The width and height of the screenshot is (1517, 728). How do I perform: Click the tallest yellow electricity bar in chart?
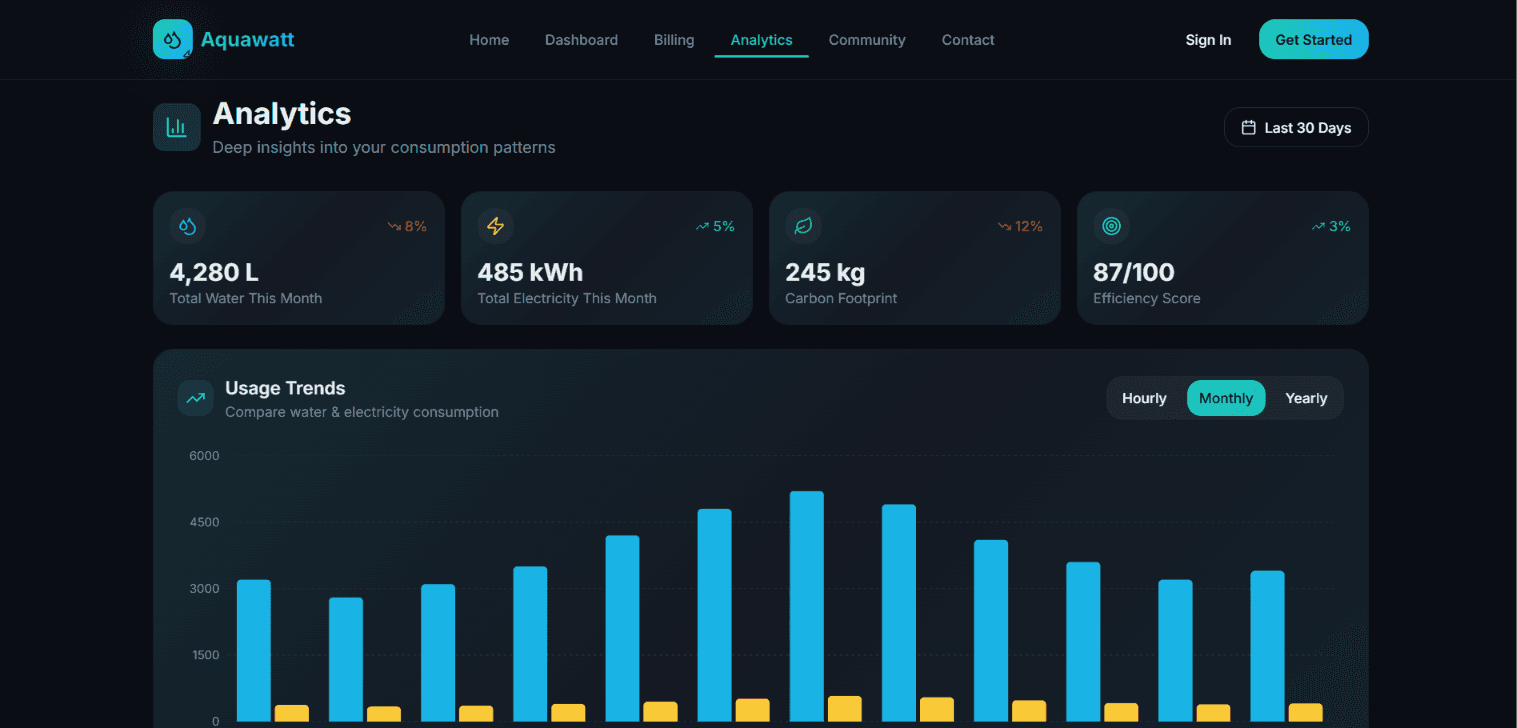845,709
